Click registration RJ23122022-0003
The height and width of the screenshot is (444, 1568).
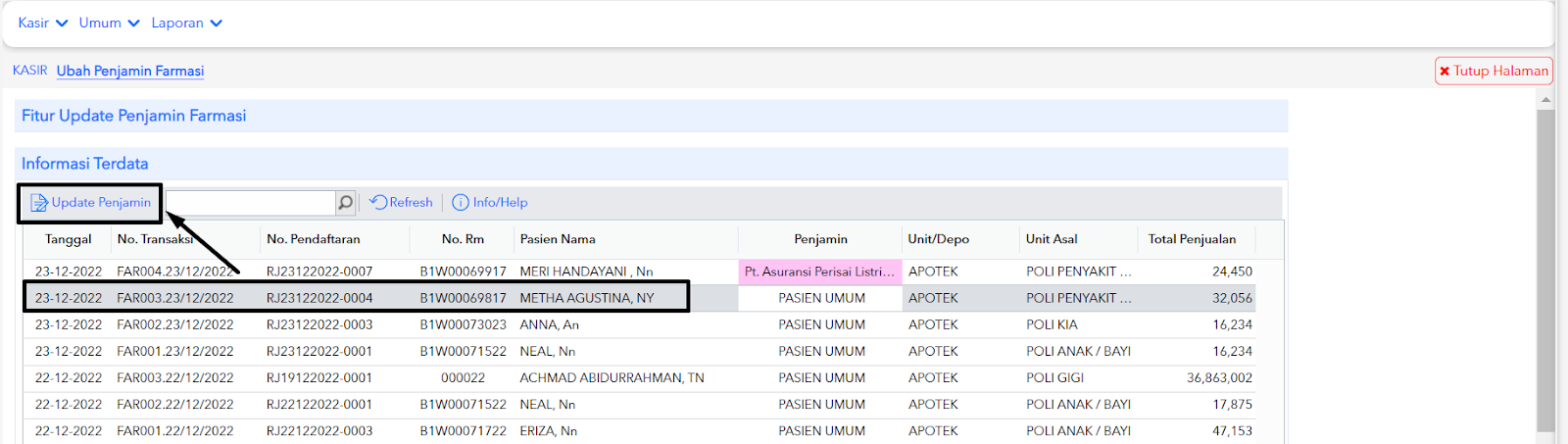[x=319, y=324]
